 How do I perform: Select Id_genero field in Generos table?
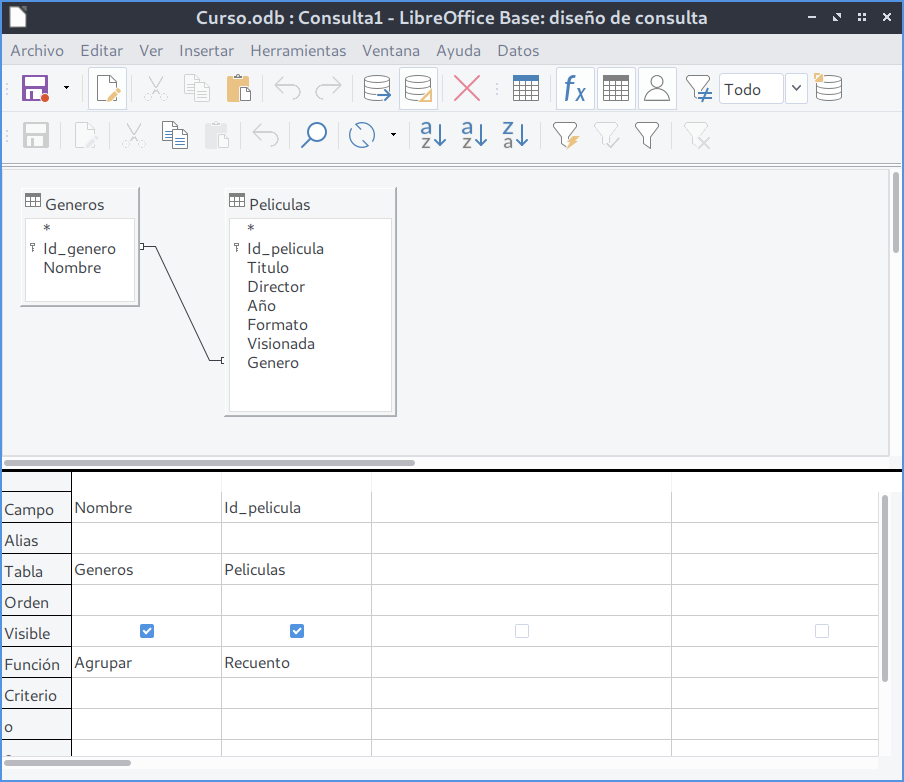click(79, 249)
